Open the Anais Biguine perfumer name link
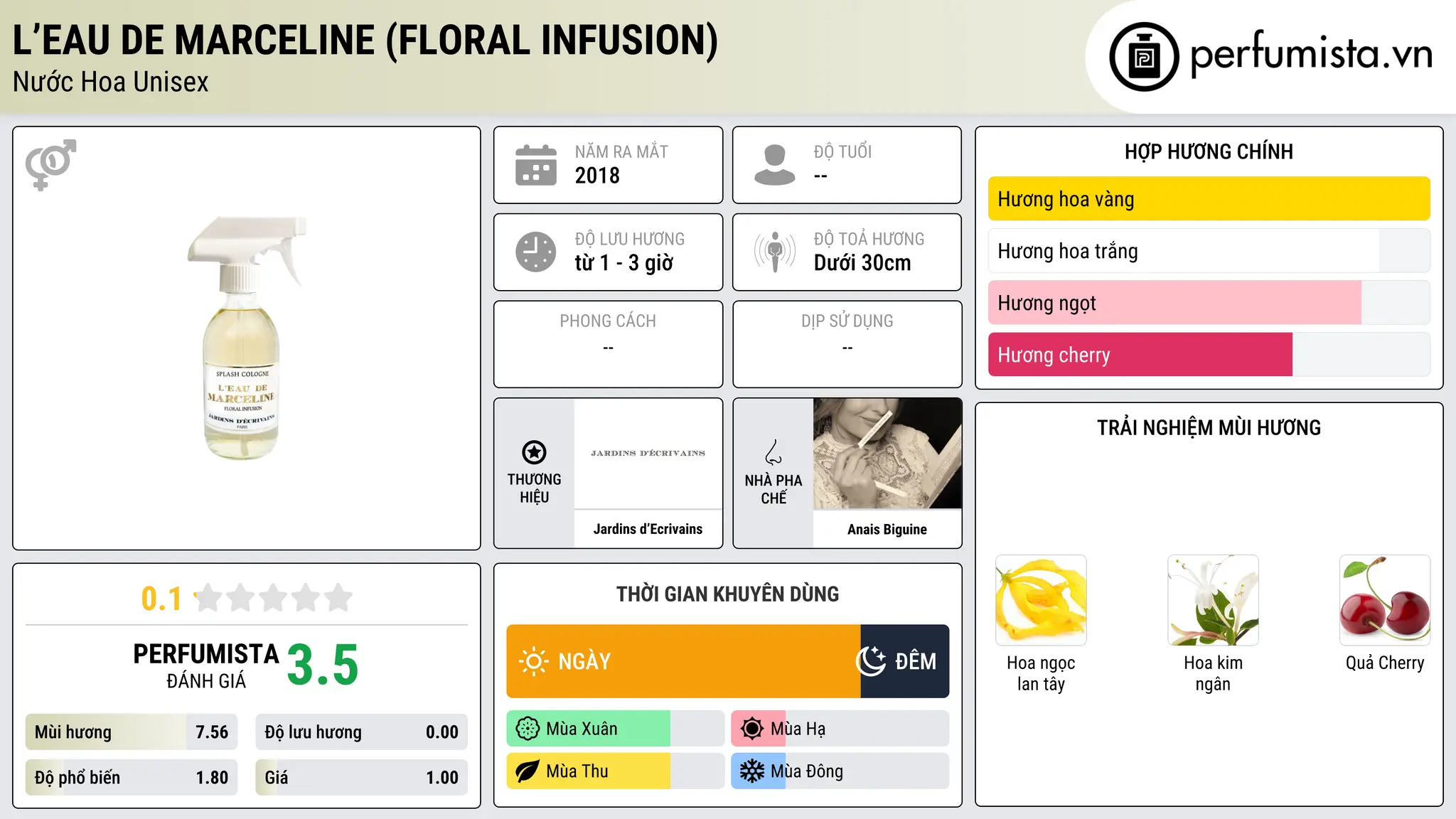Image resolution: width=1456 pixels, height=819 pixels. coord(887,530)
